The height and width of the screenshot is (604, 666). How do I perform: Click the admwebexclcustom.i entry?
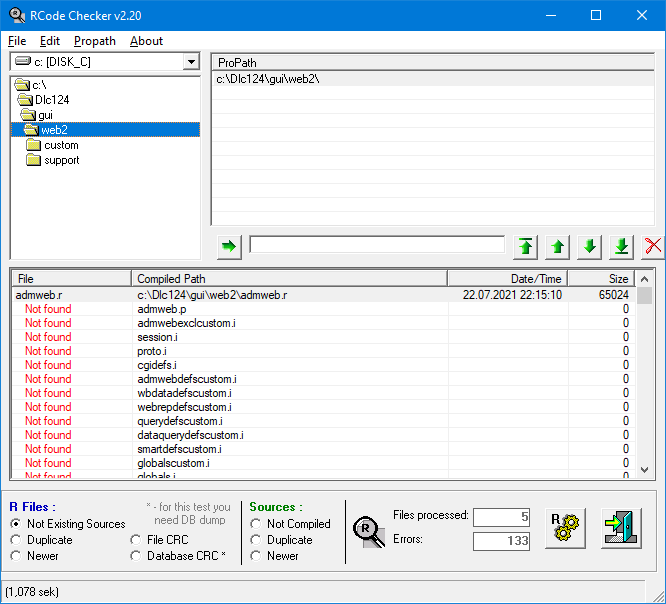click(x=186, y=323)
